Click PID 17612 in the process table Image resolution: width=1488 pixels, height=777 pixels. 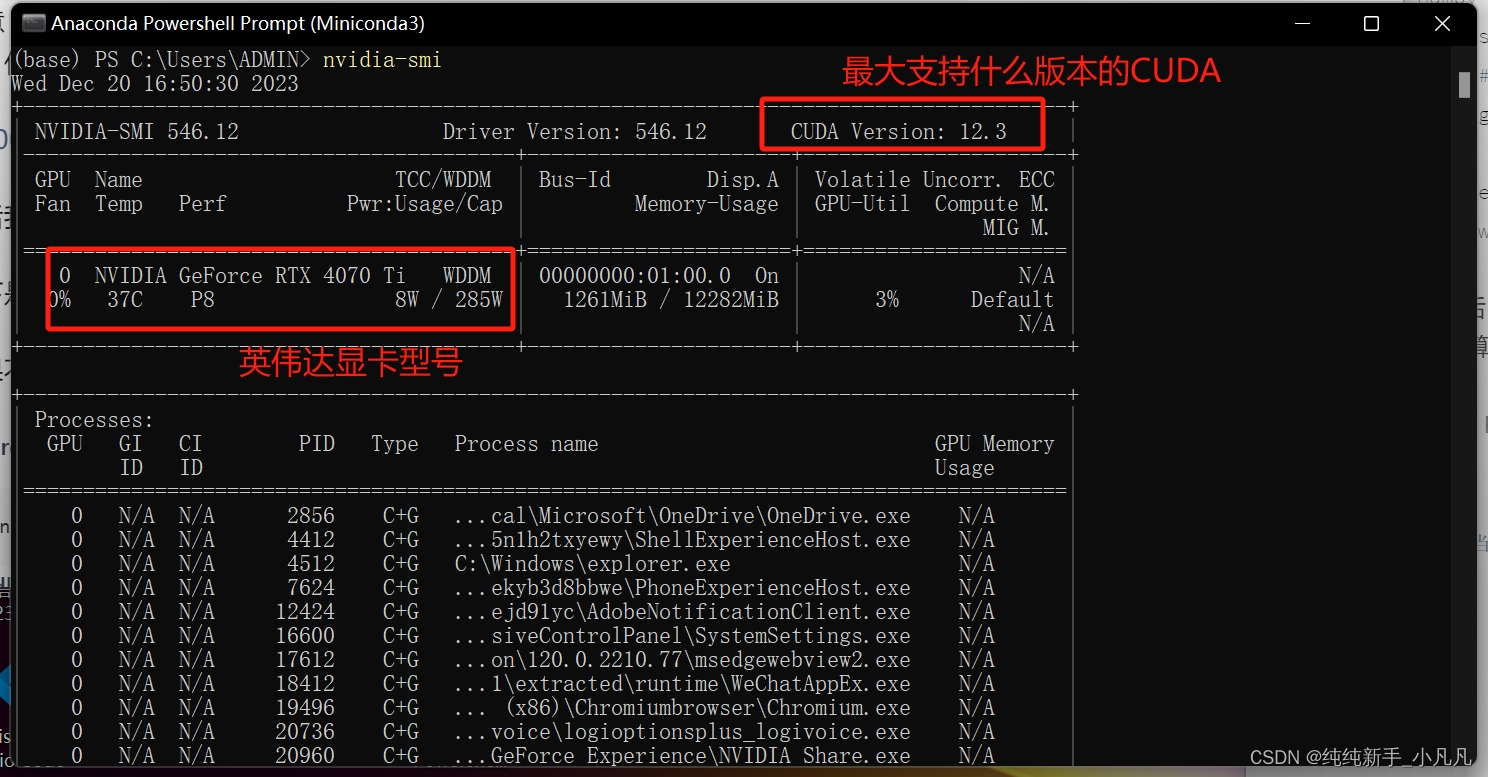click(x=305, y=660)
